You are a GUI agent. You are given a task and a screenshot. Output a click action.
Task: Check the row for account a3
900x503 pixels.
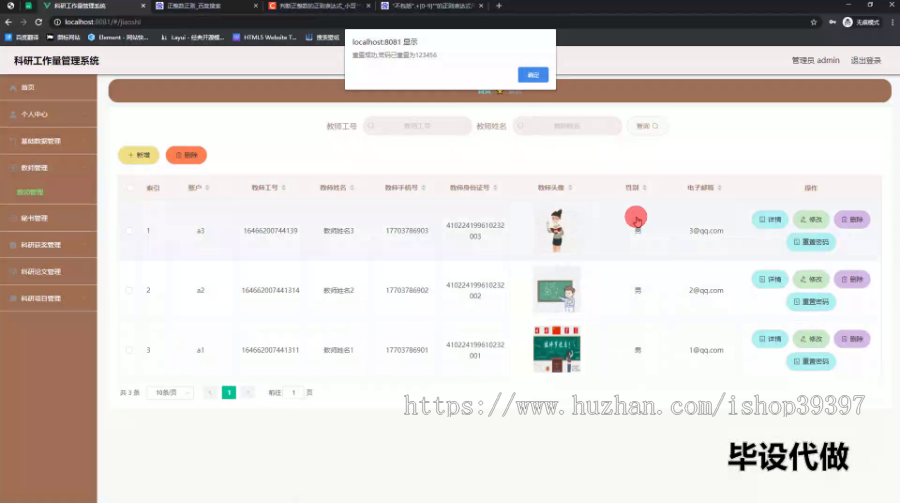[129, 231]
